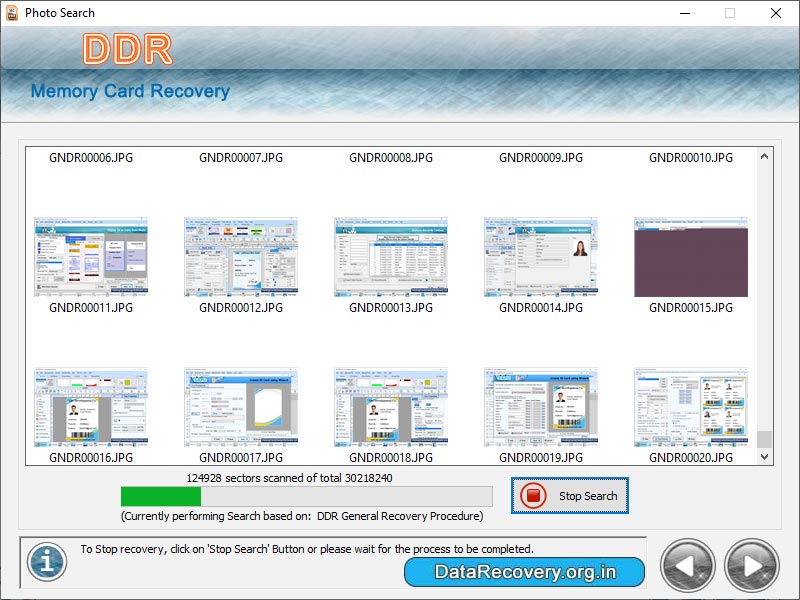The height and width of the screenshot is (600, 800).
Task: Select thumbnail GNDR00020.JPG
Action: (690, 408)
